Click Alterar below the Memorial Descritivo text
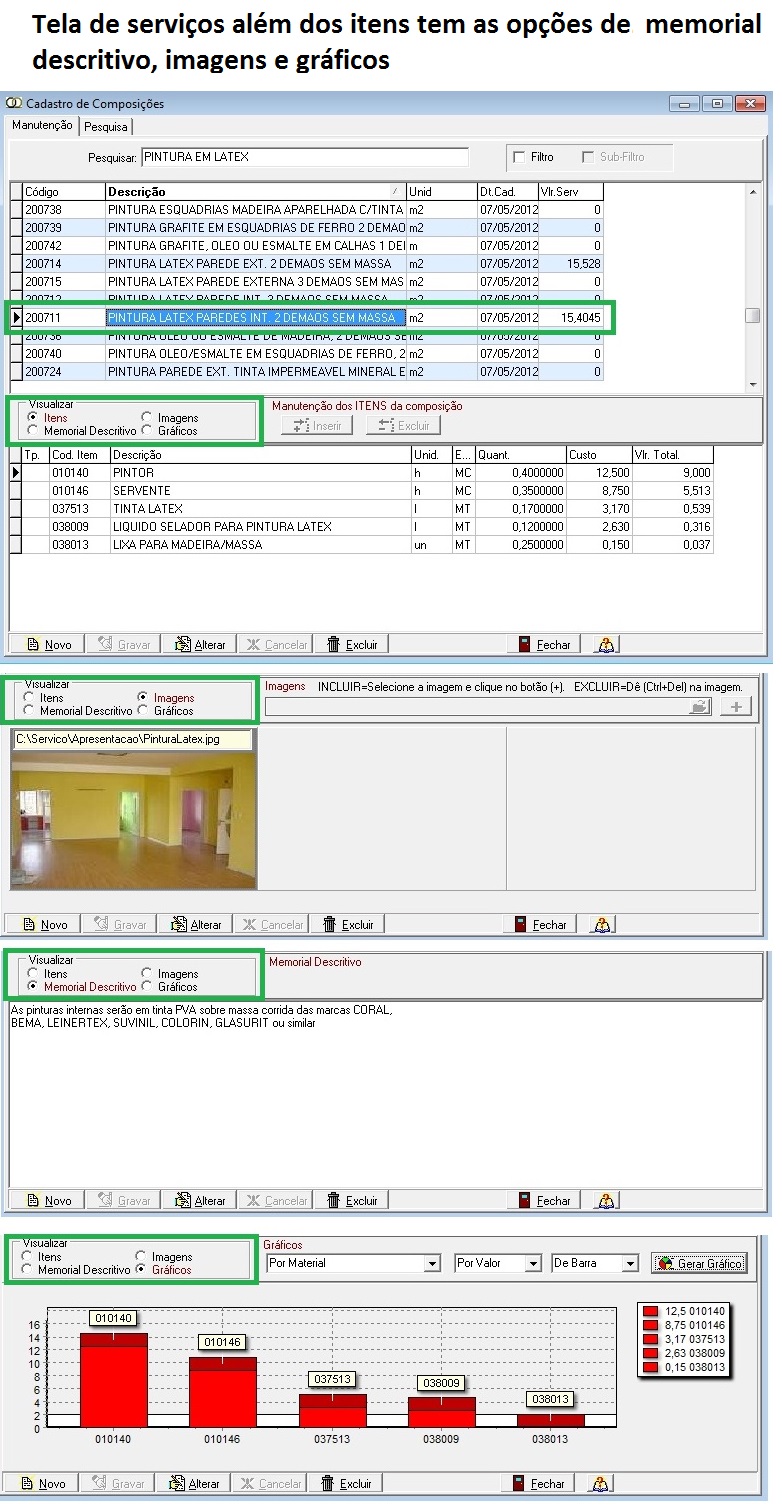782x1510 pixels. click(x=200, y=1201)
